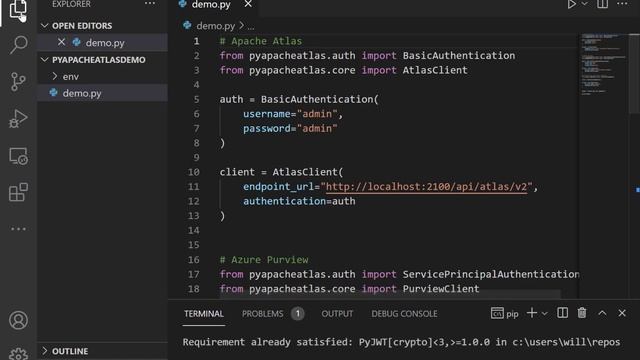Viewport: 640px width, 360px height.
Task: Click ServicePrincipalAuthentication import name
Action: click(x=491, y=274)
